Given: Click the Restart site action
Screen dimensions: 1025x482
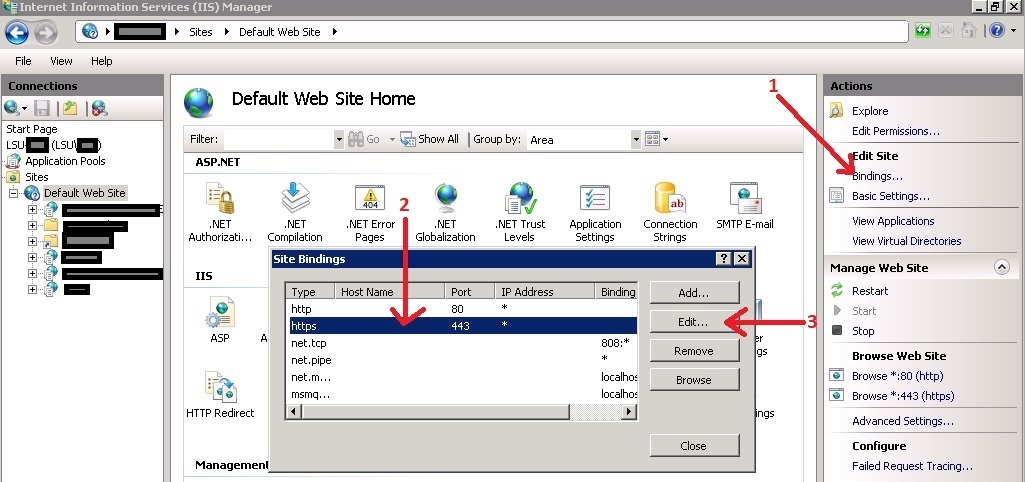Looking at the screenshot, I should click(x=869, y=291).
